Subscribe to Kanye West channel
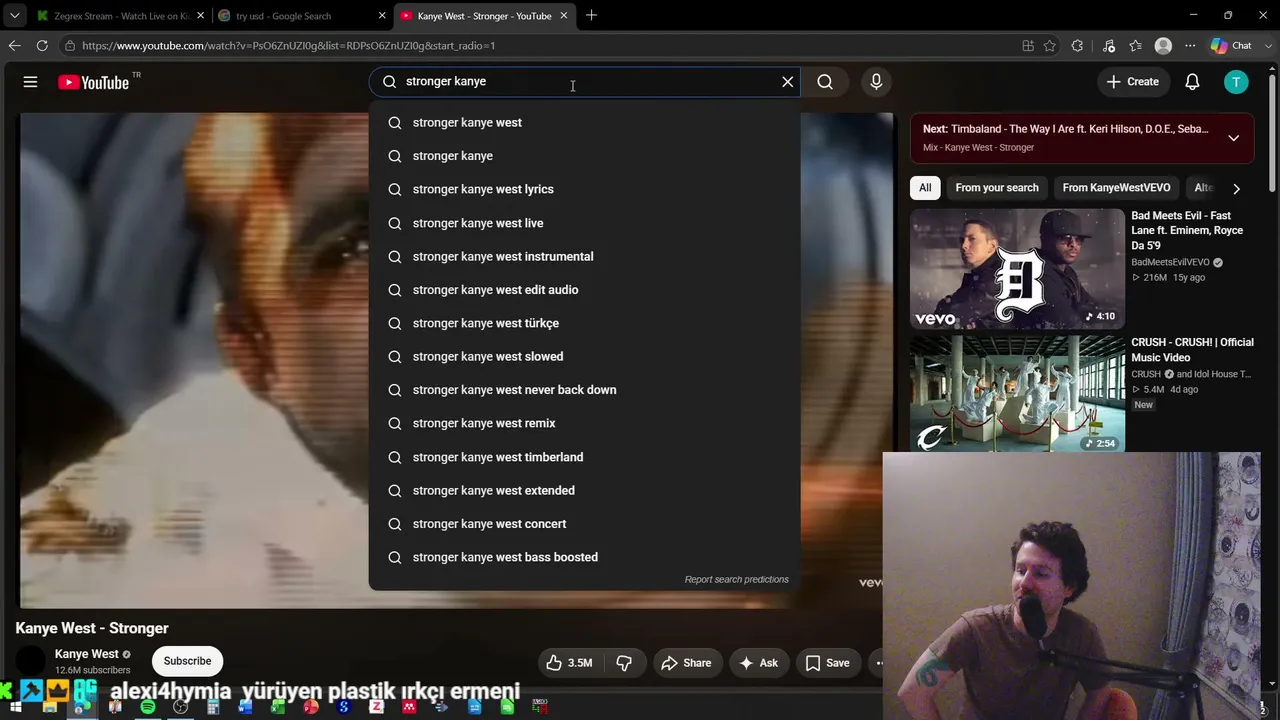 (187, 661)
